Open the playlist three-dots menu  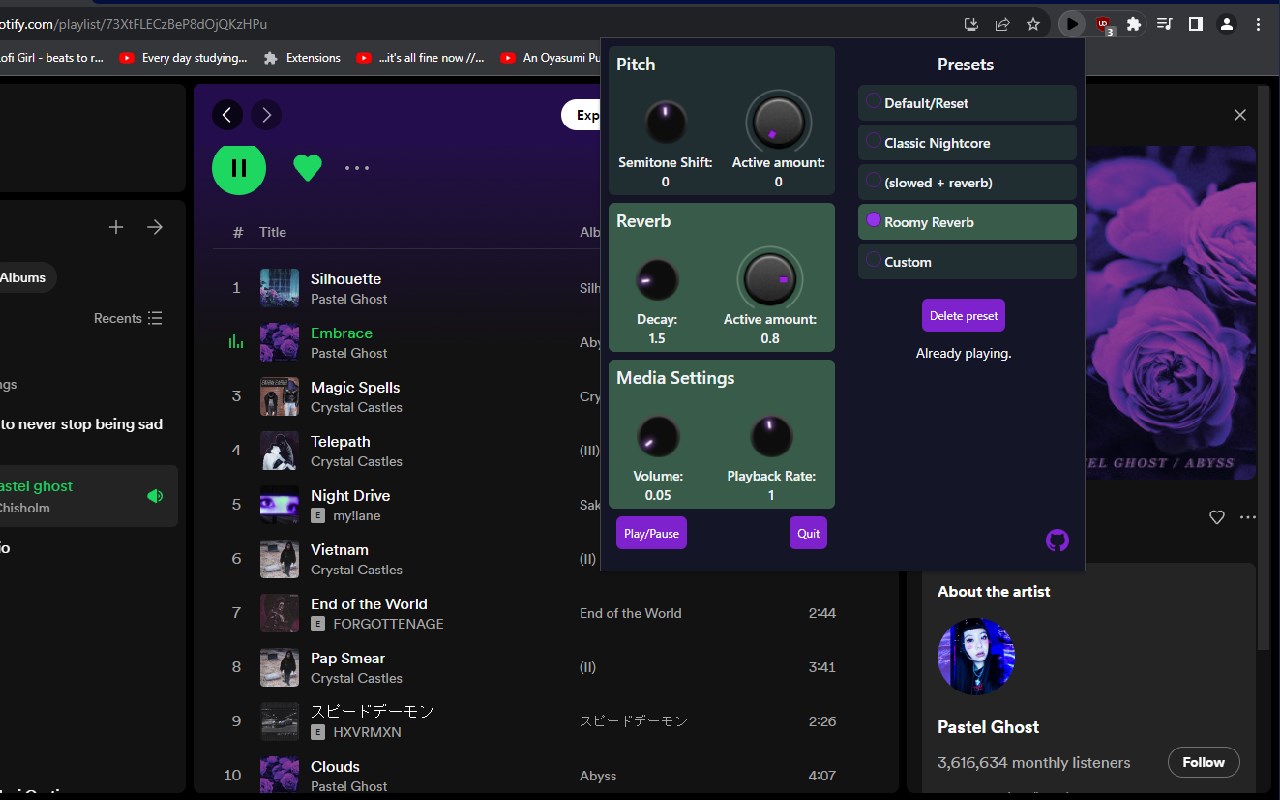(x=357, y=168)
